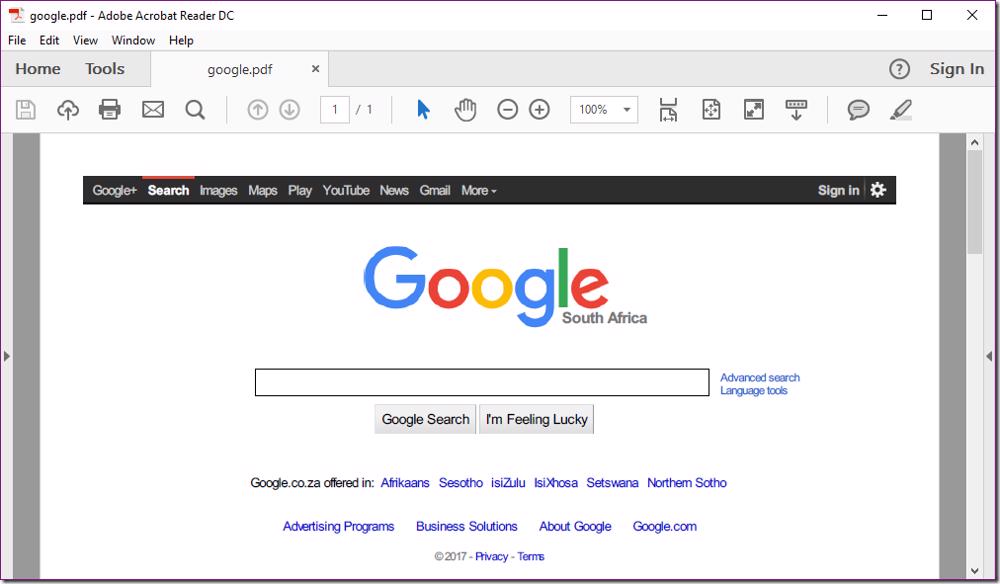Click the Business Solutions link
Screen dimensions: 1000x584
pyautogui.click(x=467, y=527)
